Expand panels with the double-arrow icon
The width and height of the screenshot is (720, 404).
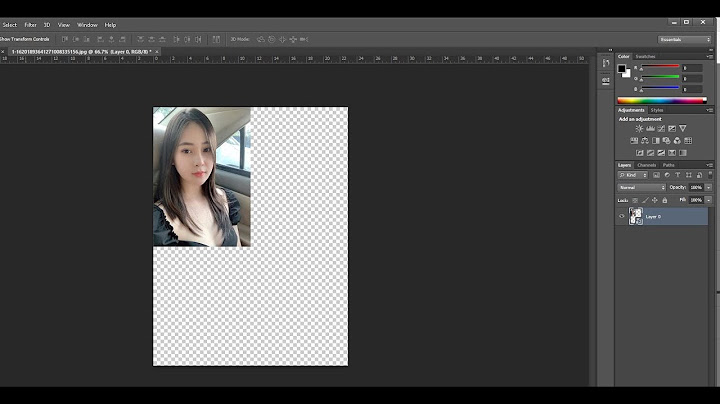(610, 50)
